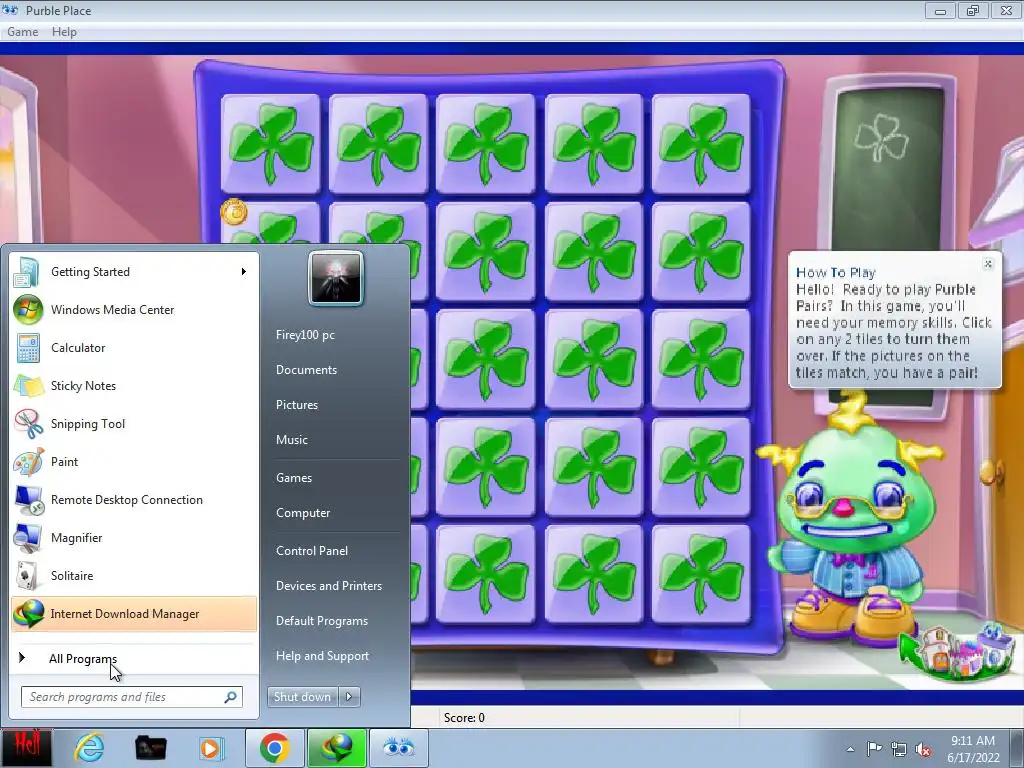Image resolution: width=1024 pixels, height=768 pixels.
Task: Open Documents library
Action: (306, 370)
